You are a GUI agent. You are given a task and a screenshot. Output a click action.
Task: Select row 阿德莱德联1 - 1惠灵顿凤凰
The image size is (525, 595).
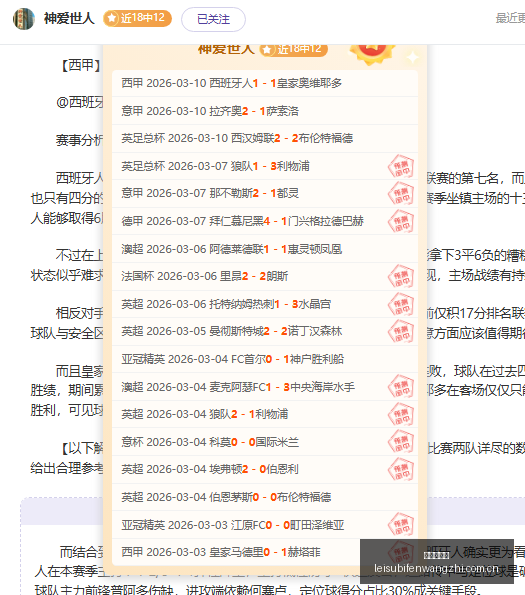[x=265, y=249]
